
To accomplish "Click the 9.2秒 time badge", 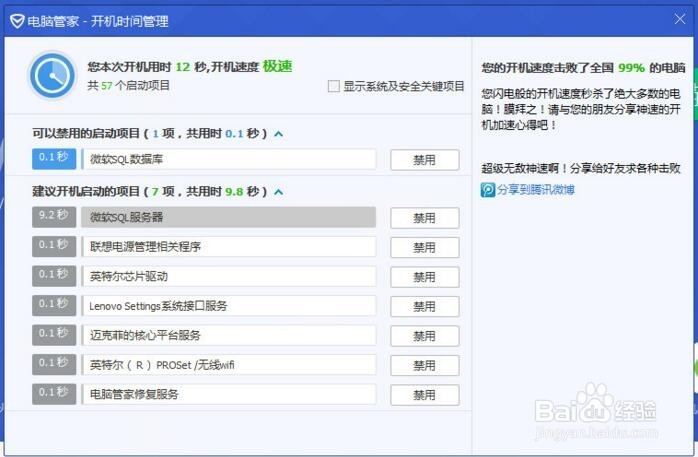I will tap(54, 217).
